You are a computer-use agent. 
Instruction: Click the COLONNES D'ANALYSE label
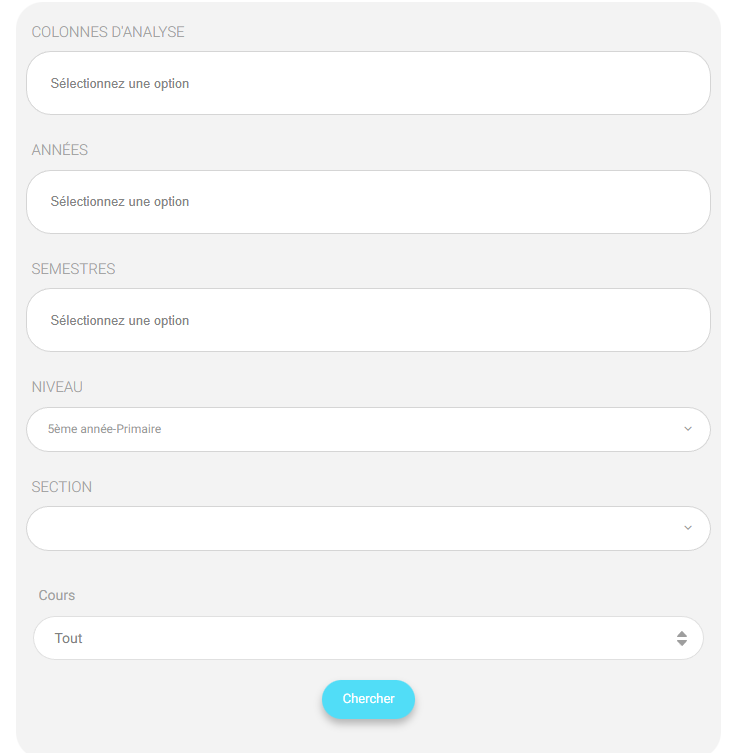[108, 32]
